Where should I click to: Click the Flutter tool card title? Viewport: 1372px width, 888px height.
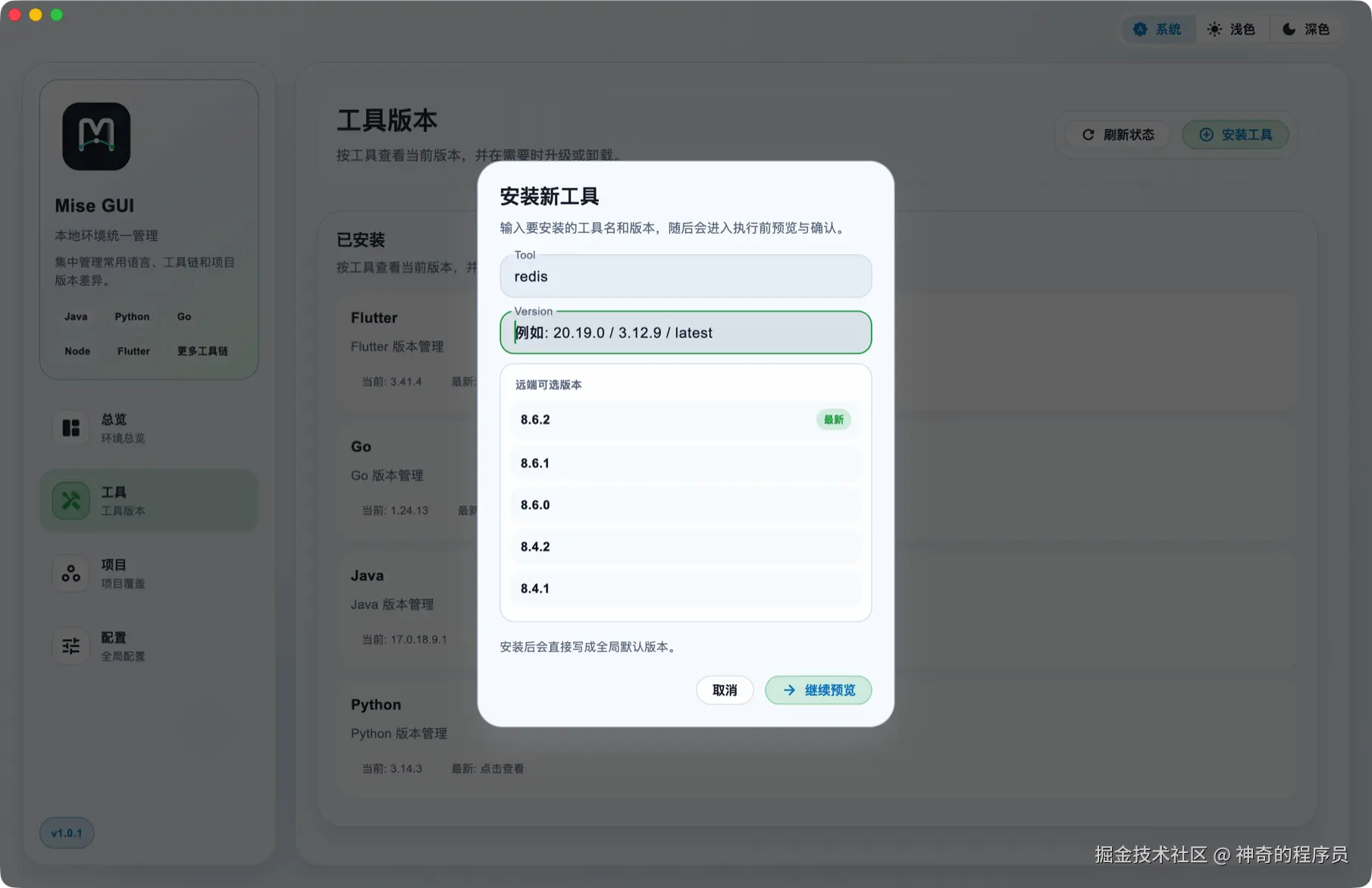[374, 318]
